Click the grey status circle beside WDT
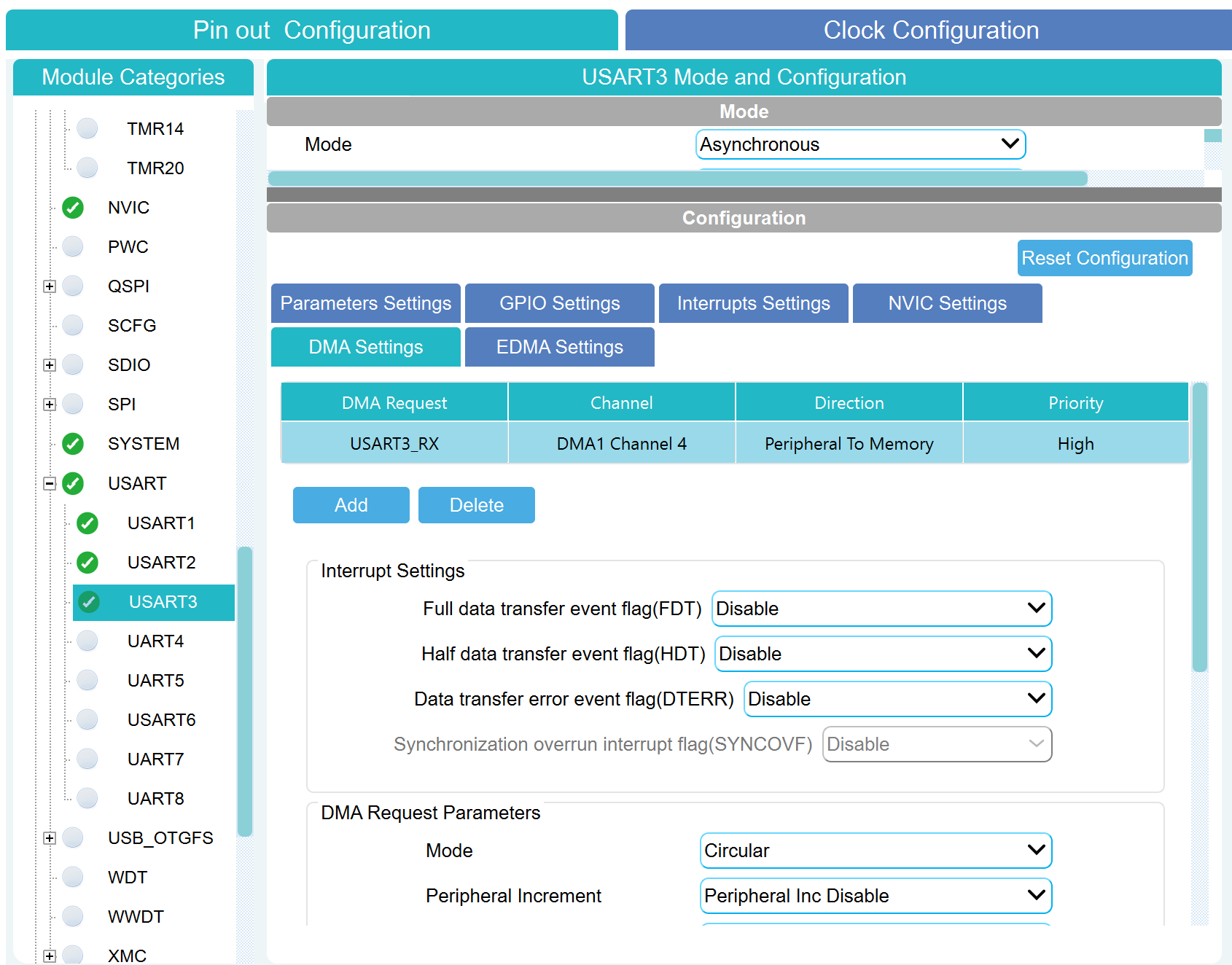 coord(73,878)
